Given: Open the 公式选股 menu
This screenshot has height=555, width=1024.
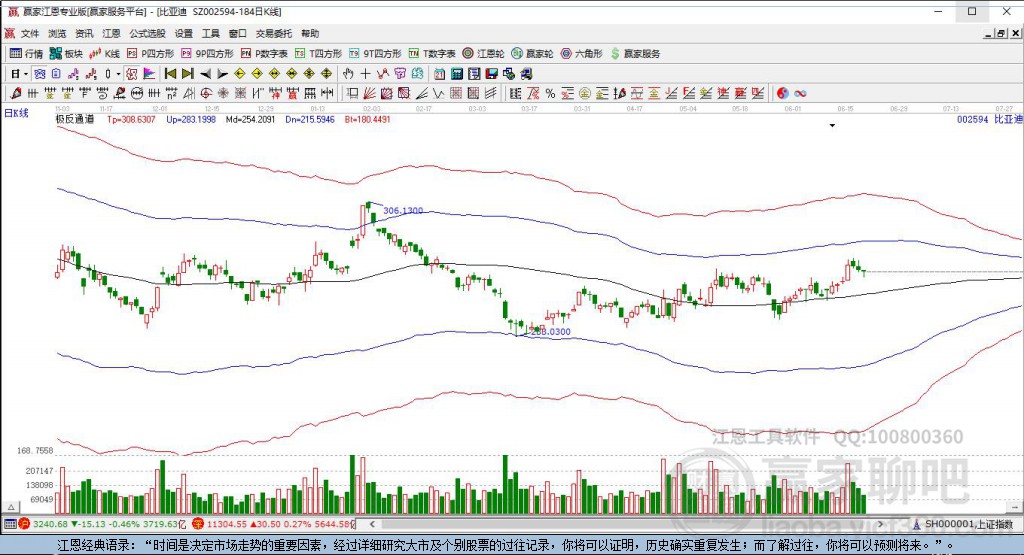Looking at the screenshot, I should (147, 33).
